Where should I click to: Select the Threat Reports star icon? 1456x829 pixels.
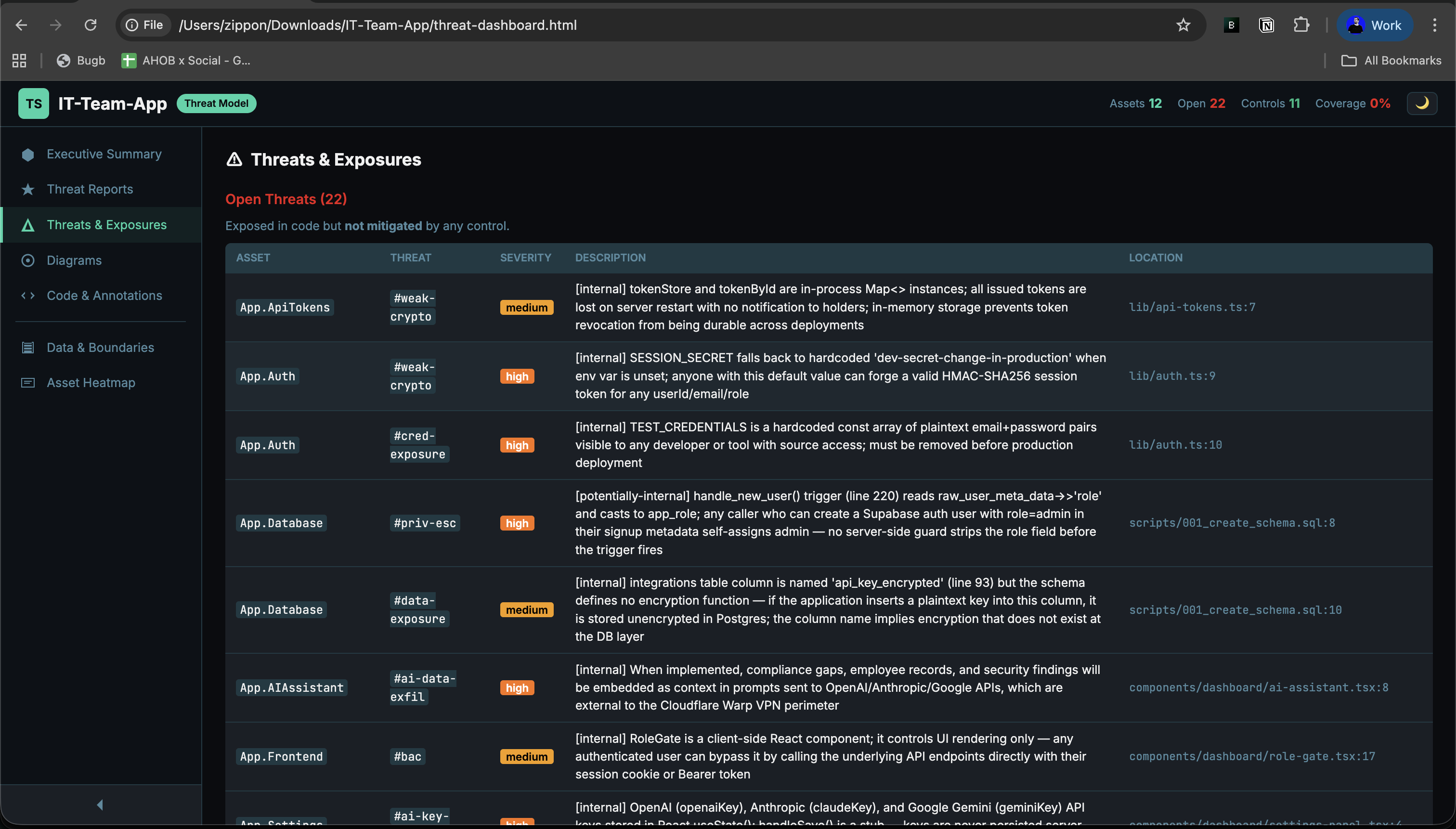[27, 189]
